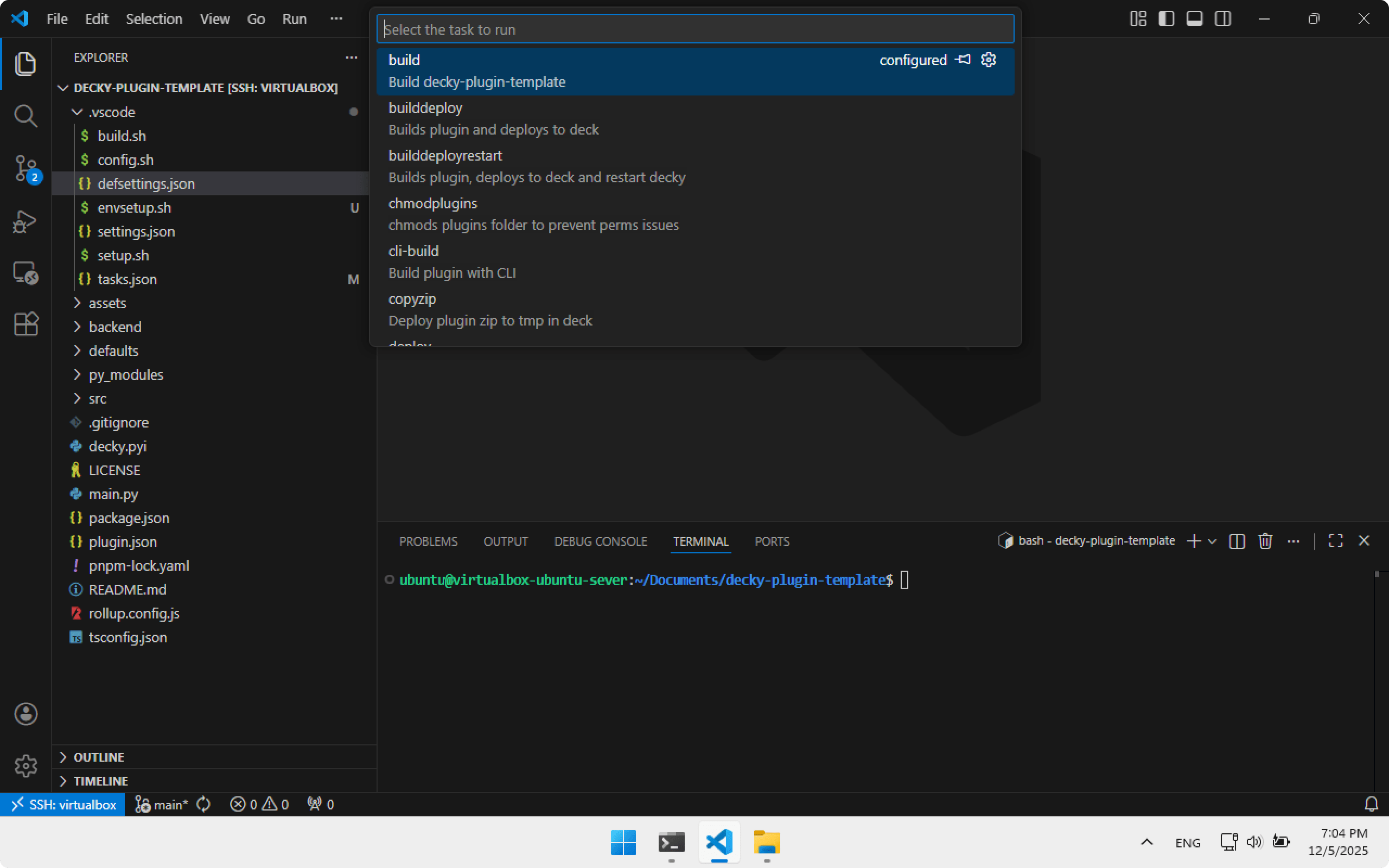Configure the build task gear icon
This screenshot has width=1389, height=868.
click(x=989, y=60)
